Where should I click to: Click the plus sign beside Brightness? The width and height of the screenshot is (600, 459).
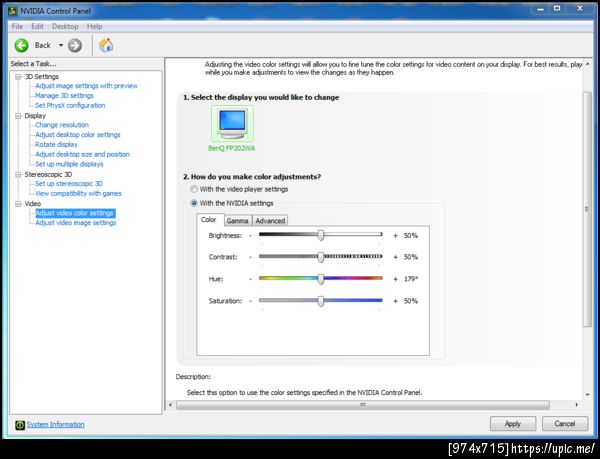[395, 236]
